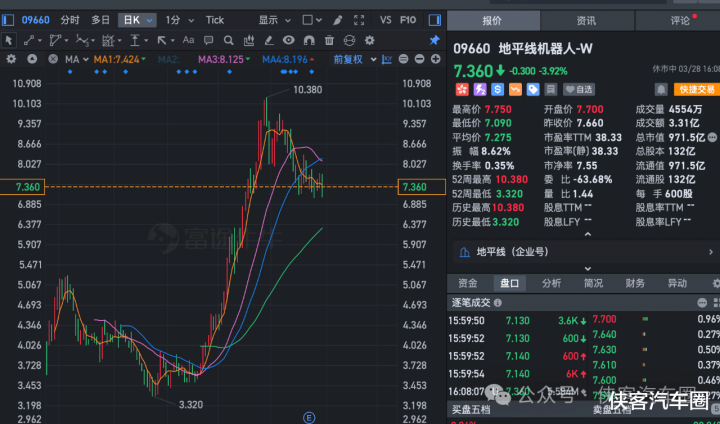720x424 pixels.
Task: Remove the MA indicator with X icon
Action: click(x=53, y=59)
